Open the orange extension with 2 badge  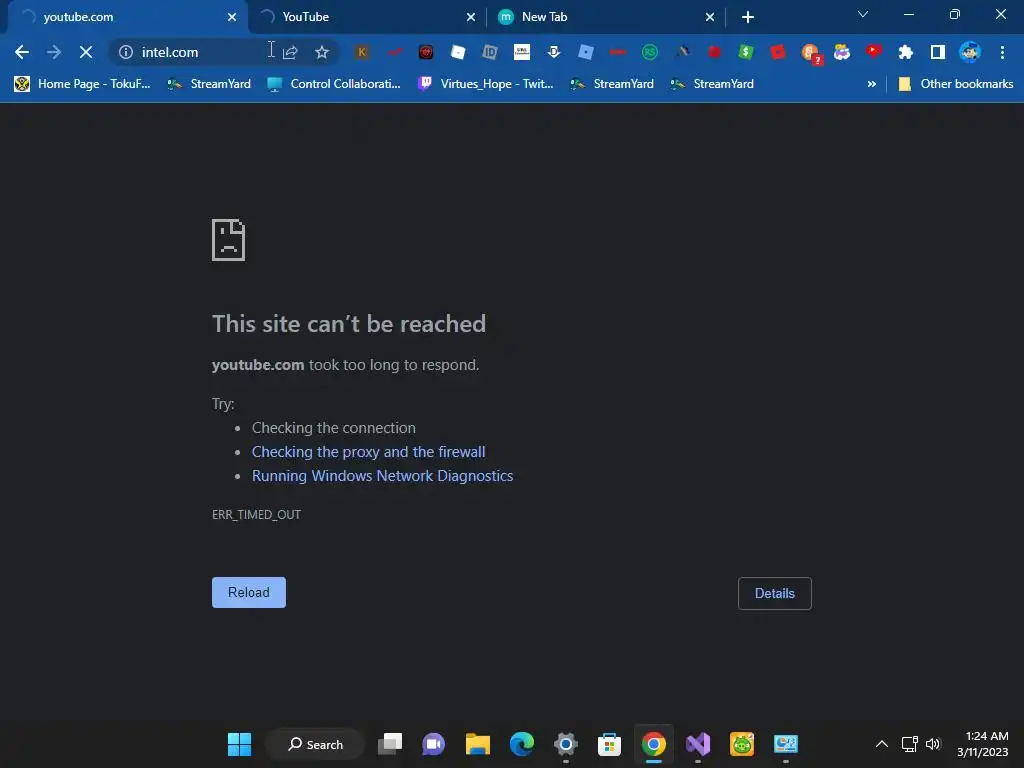(811, 53)
